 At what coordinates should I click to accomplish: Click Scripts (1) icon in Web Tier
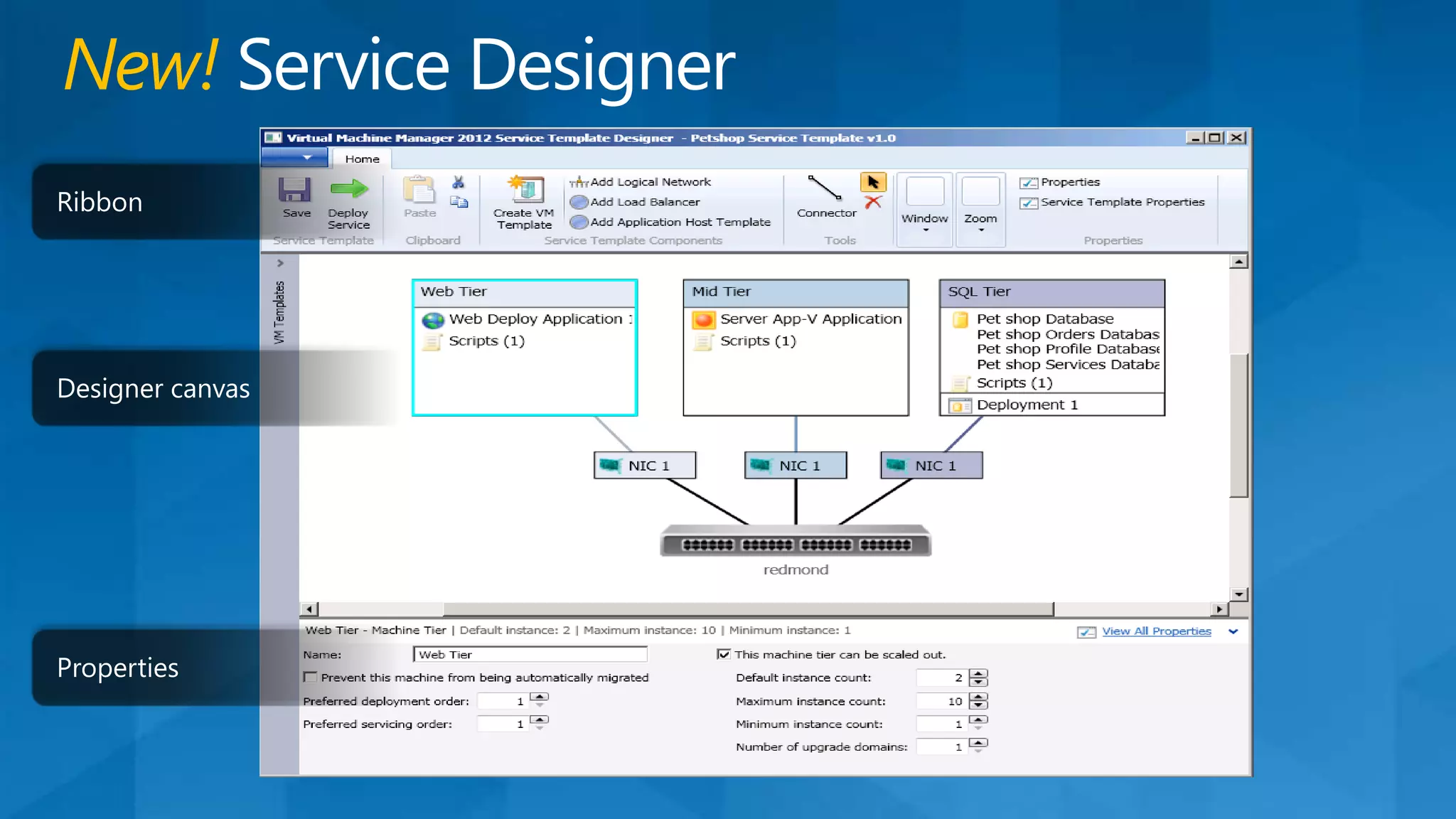pyautogui.click(x=432, y=342)
